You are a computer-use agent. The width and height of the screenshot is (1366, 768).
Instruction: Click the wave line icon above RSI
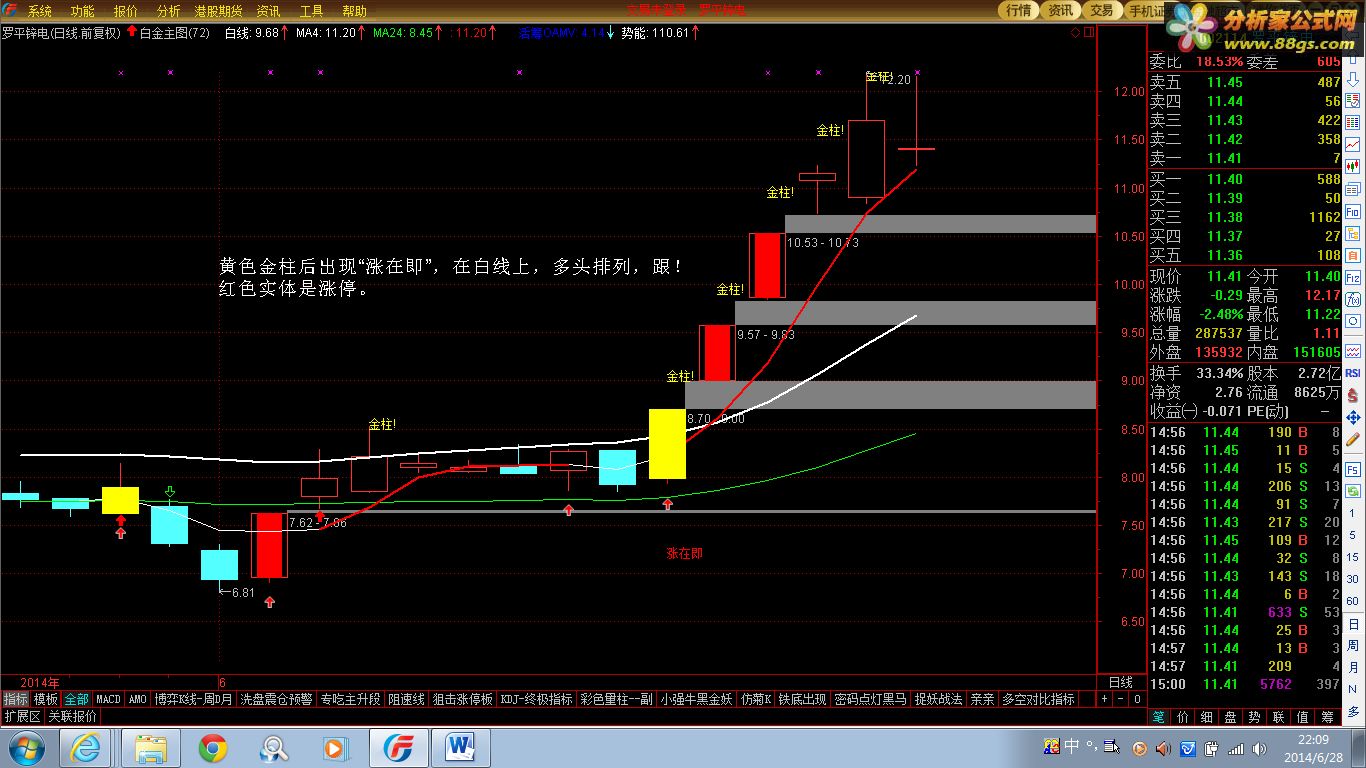click(1353, 350)
